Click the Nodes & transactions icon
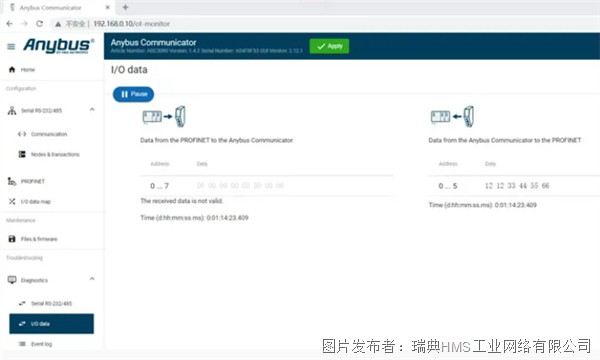This screenshot has height=360, width=600. point(22,154)
